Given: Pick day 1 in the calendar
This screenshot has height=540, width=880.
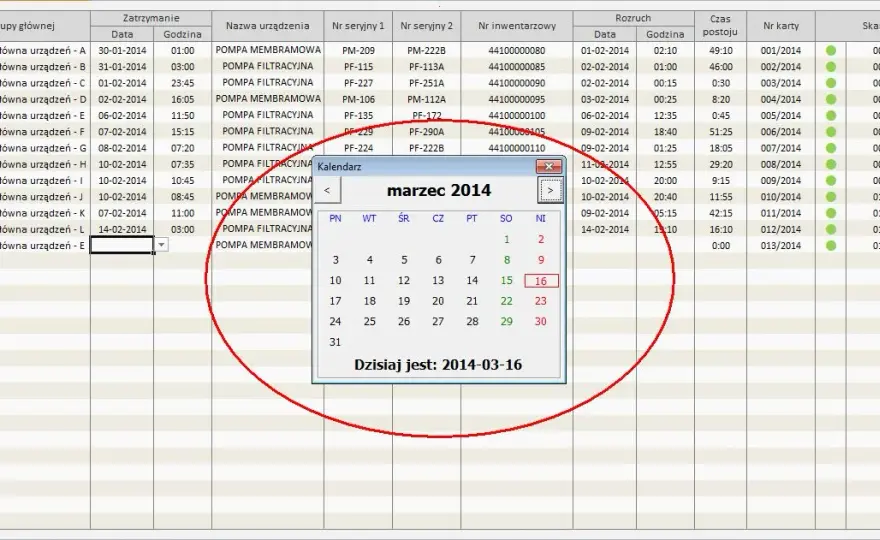Looking at the screenshot, I should pyautogui.click(x=507, y=240).
